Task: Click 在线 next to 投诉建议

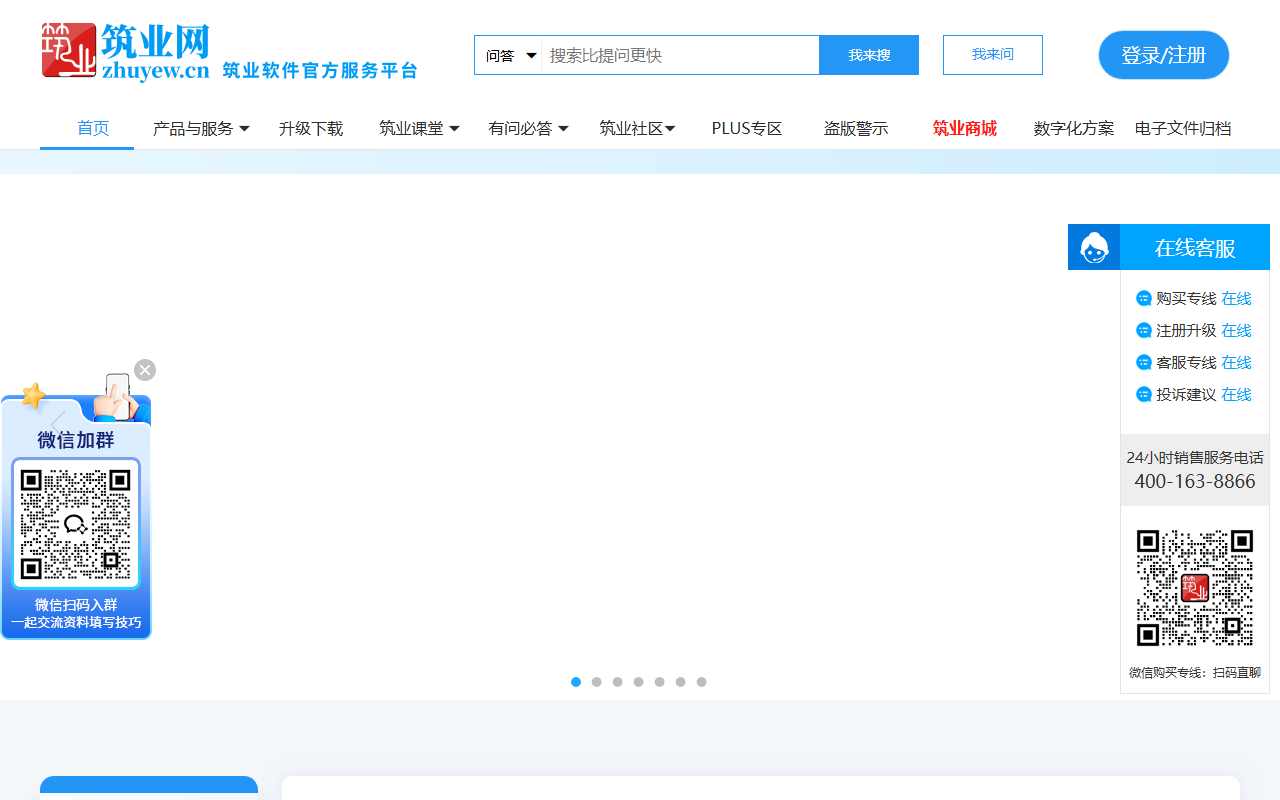Action: [x=1236, y=394]
